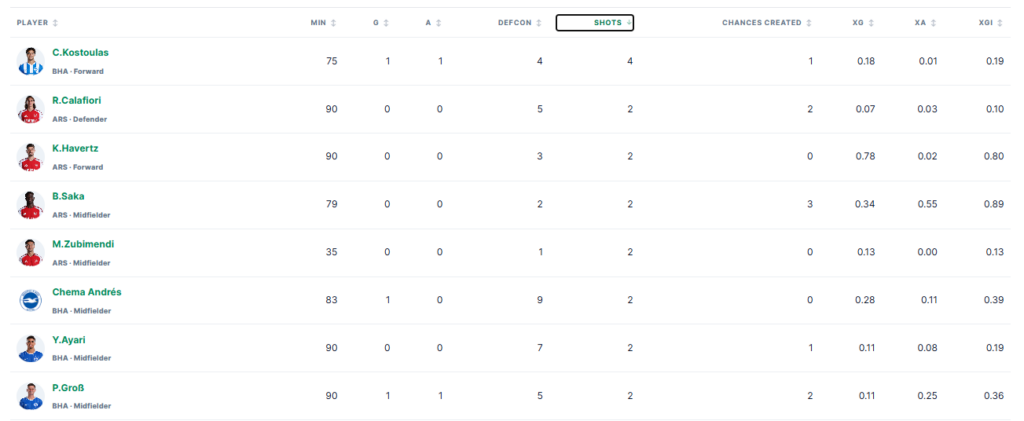
Task: Click the Brighton crest beside Chema Andrés
Action: coord(30,300)
